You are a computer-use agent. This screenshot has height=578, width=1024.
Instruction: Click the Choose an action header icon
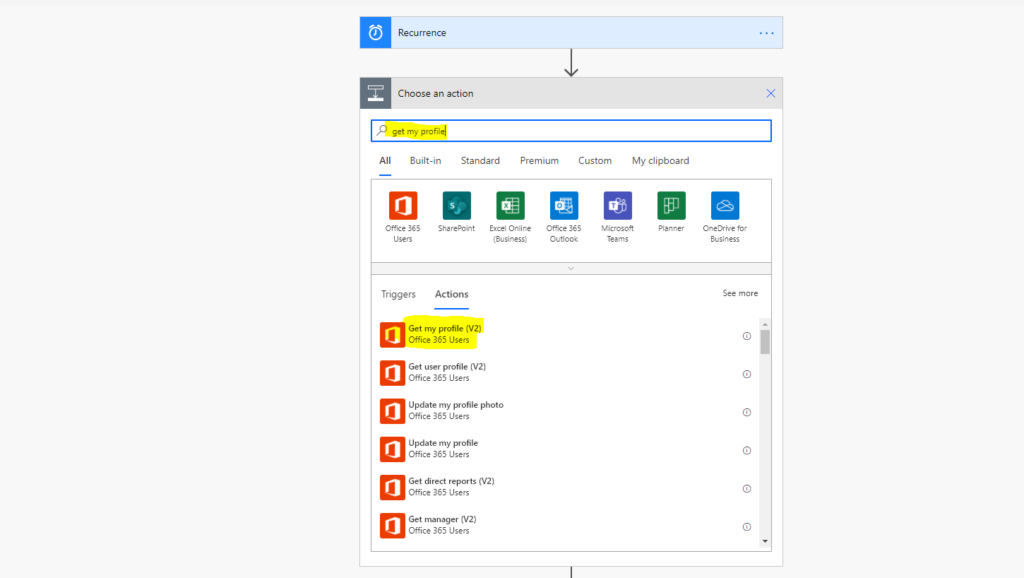pyautogui.click(x=376, y=93)
